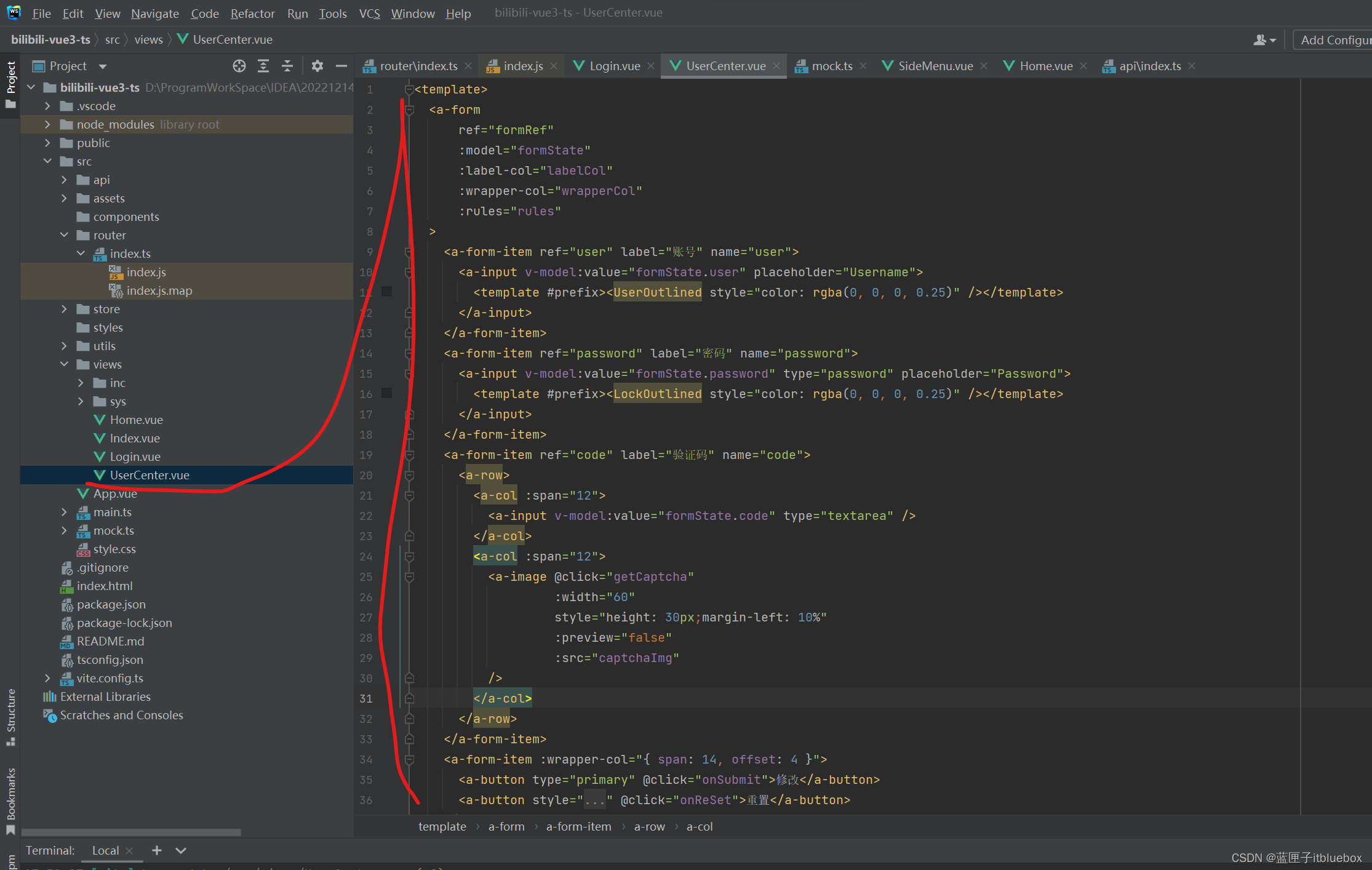Open the Refactor menu

[x=252, y=13]
